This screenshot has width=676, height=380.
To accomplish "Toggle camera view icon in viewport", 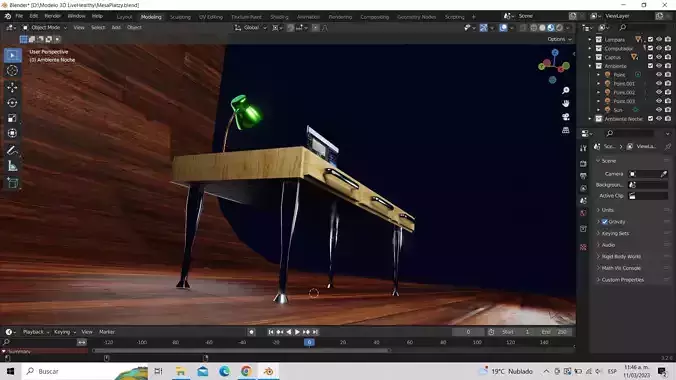I will coord(566,117).
